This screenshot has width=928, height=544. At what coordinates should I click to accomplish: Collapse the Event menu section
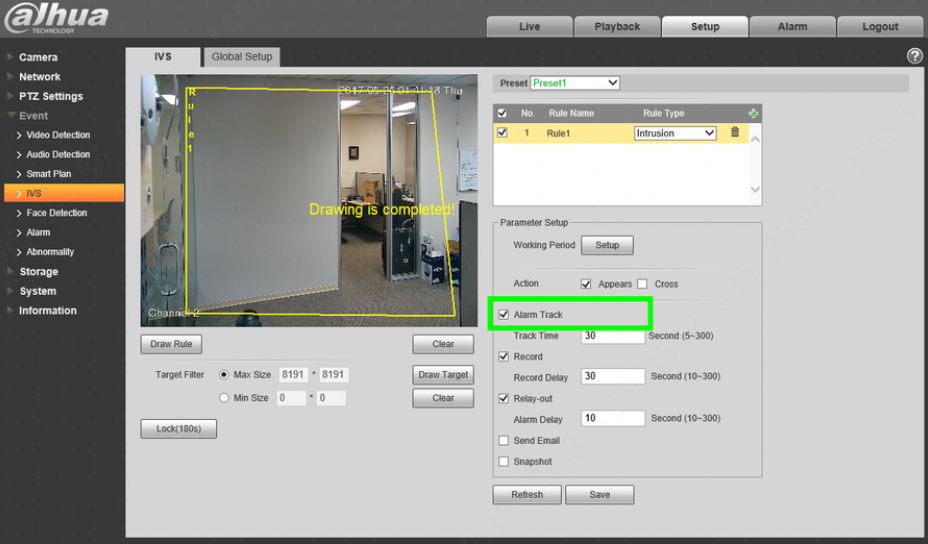coord(33,116)
